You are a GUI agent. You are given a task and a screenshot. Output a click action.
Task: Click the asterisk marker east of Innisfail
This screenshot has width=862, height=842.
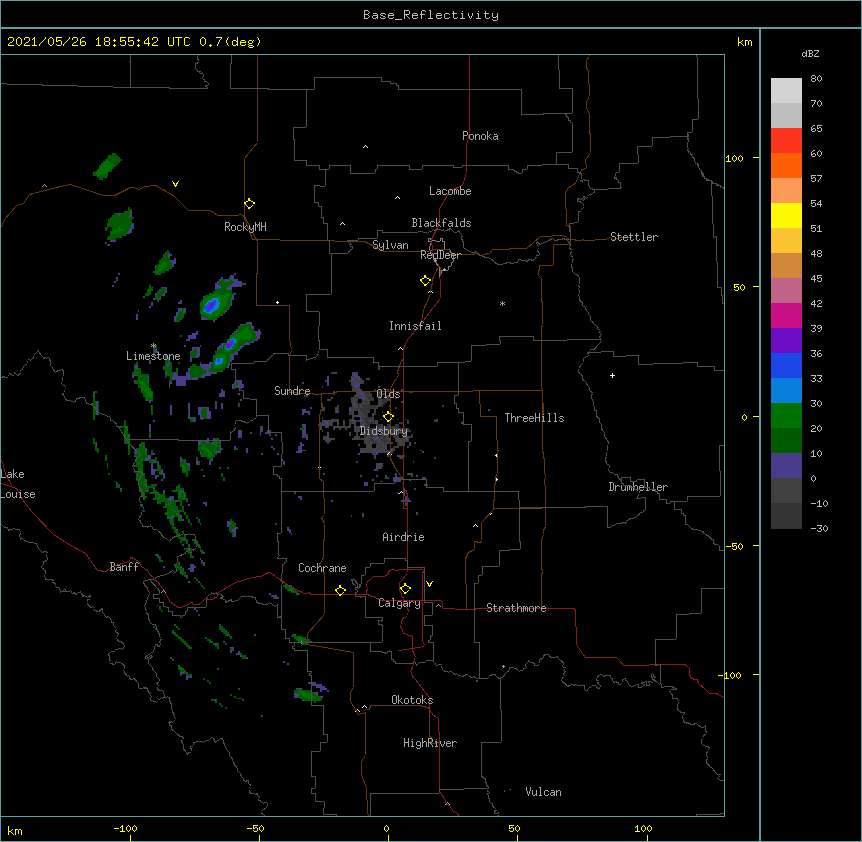pos(502,303)
